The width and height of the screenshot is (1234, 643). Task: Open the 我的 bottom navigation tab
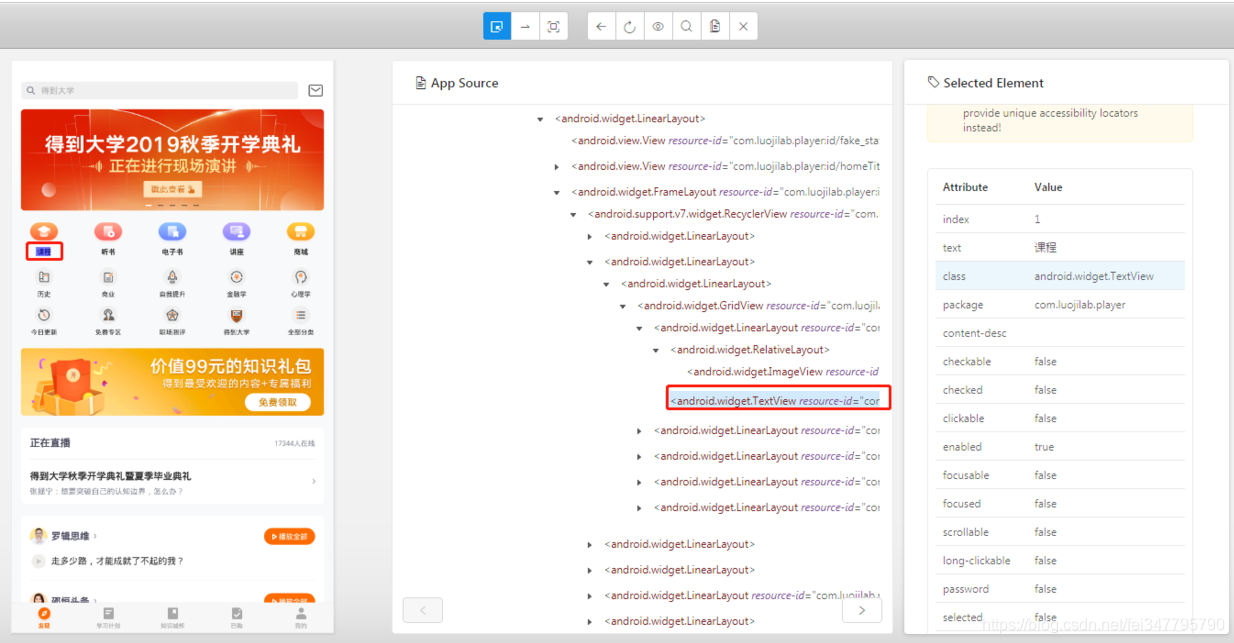tap(301, 617)
